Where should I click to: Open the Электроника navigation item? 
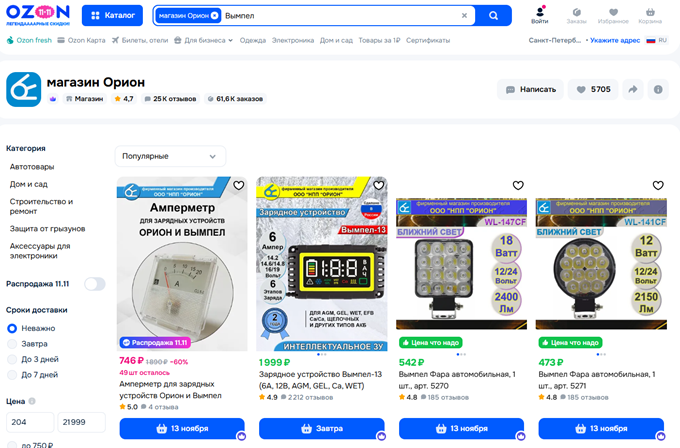click(293, 40)
